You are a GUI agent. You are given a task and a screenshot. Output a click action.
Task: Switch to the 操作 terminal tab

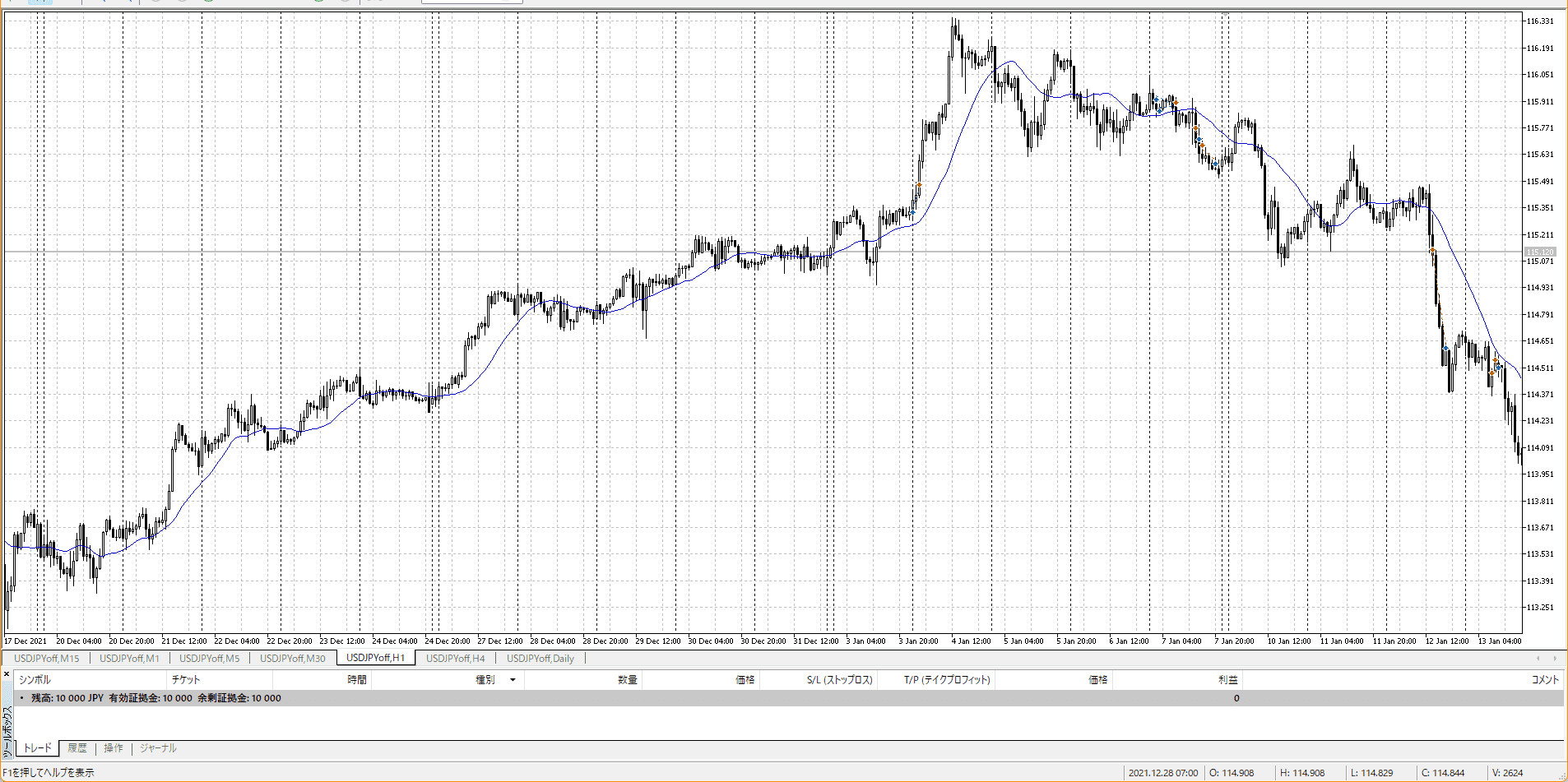pyautogui.click(x=114, y=748)
